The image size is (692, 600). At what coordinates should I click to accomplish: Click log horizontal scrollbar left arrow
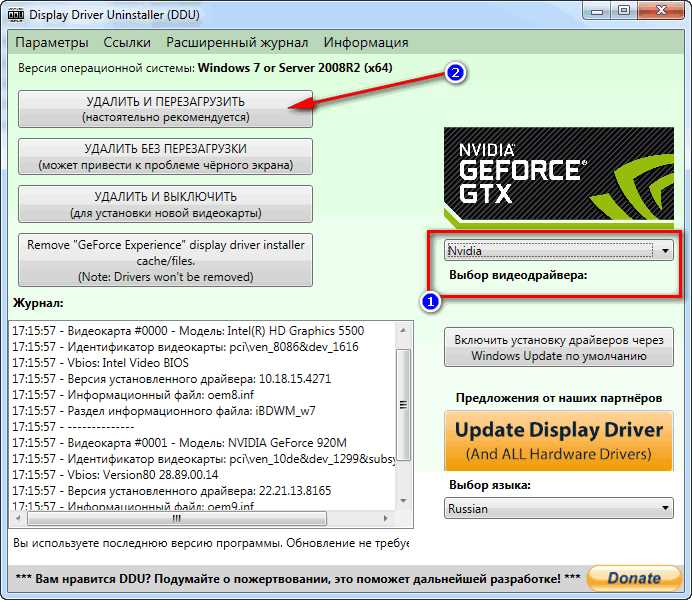19,518
